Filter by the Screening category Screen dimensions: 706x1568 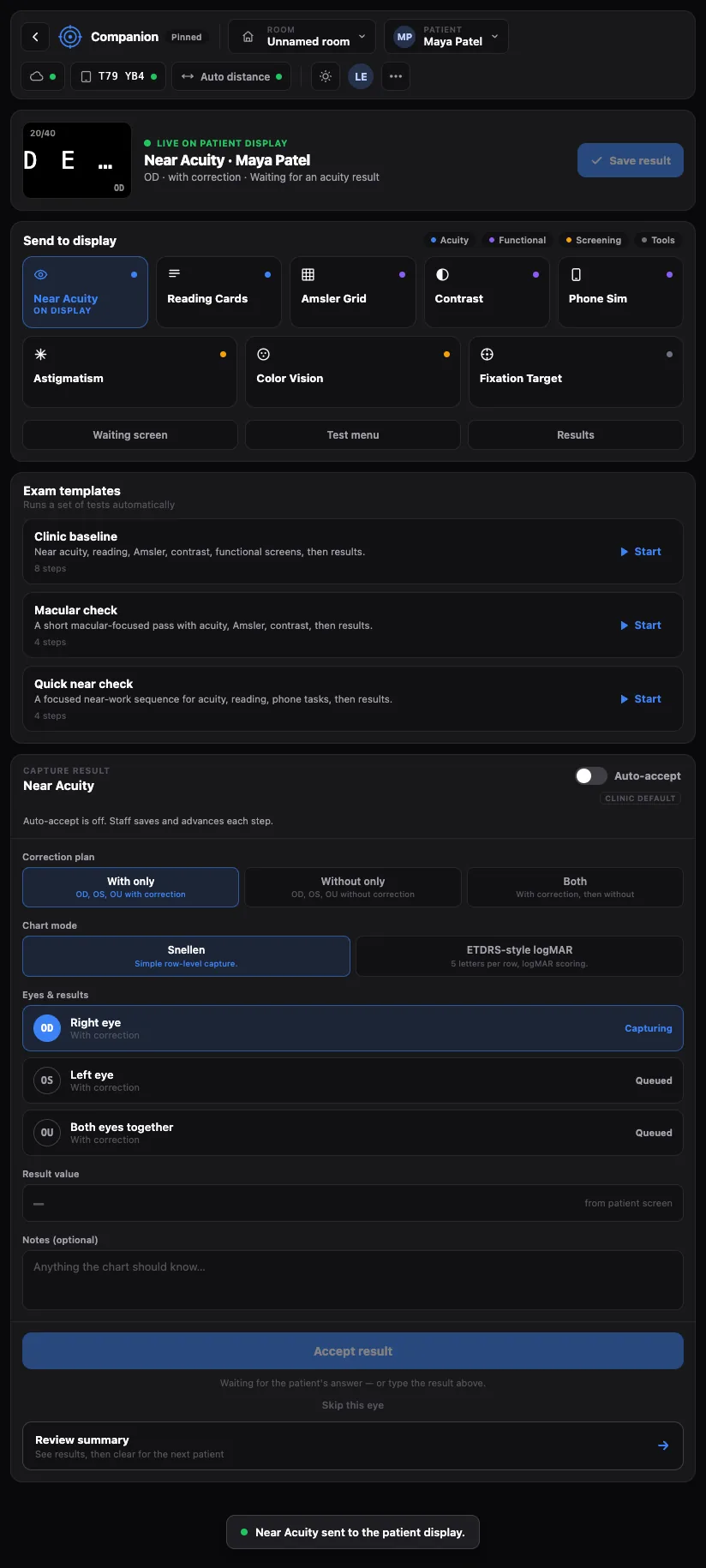tap(594, 240)
